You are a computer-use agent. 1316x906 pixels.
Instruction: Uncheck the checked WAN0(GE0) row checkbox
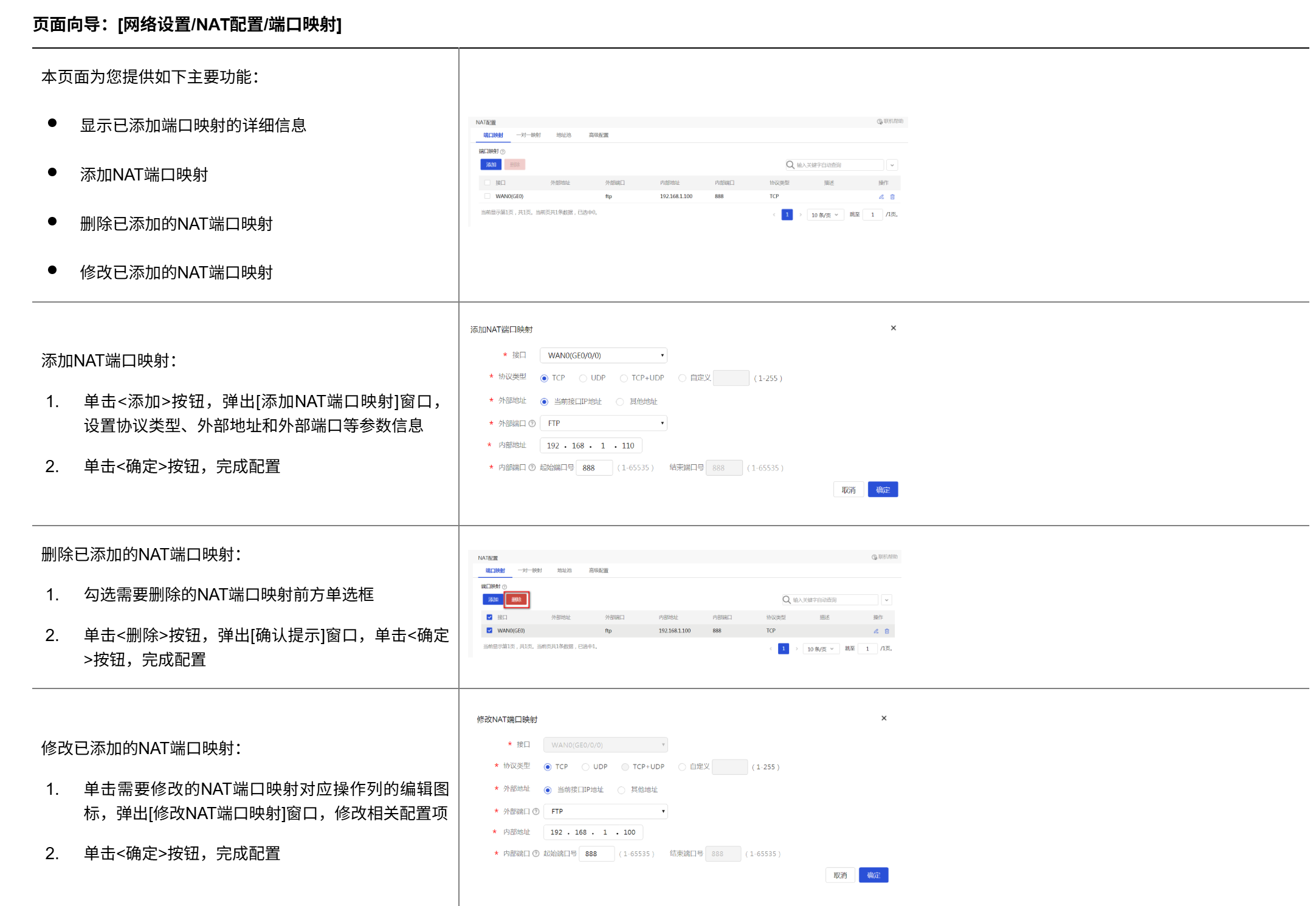tap(489, 631)
